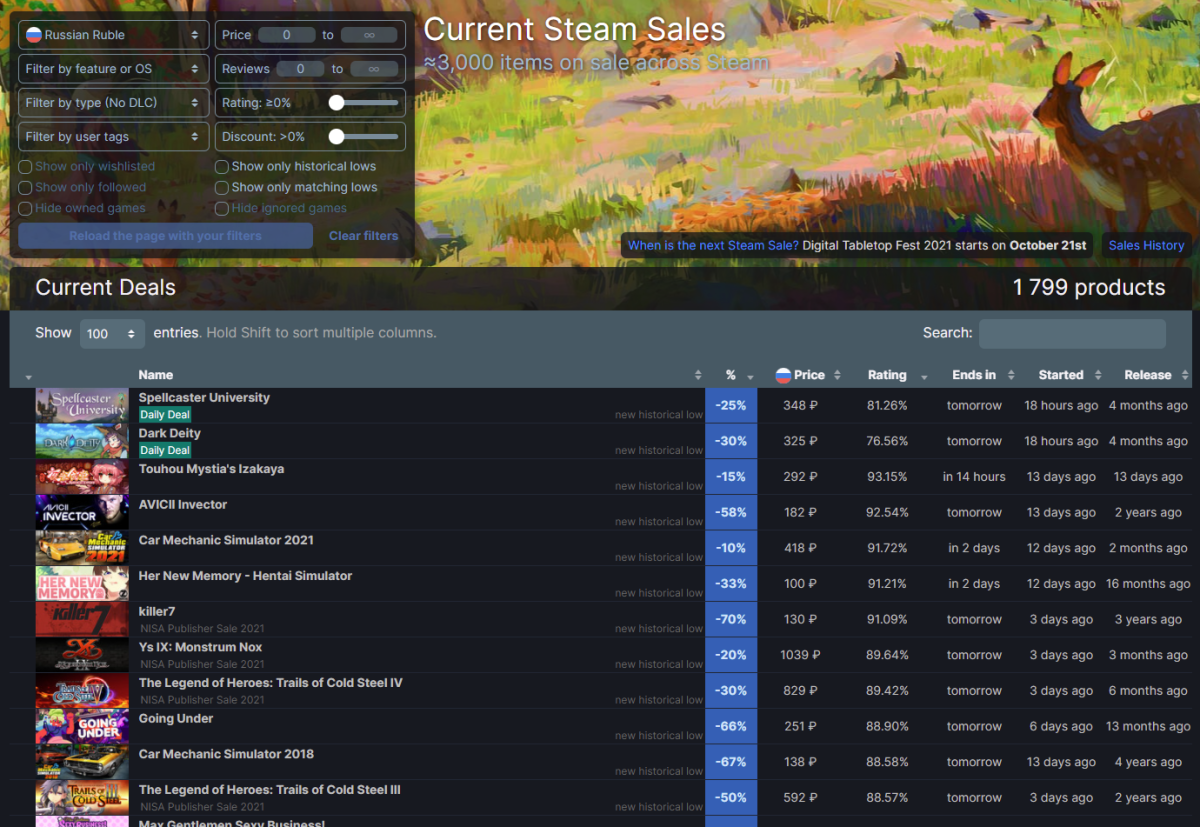This screenshot has width=1200, height=827.
Task: Open Car Mechanic Simulator 2018 link
Action: (x=226, y=754)
